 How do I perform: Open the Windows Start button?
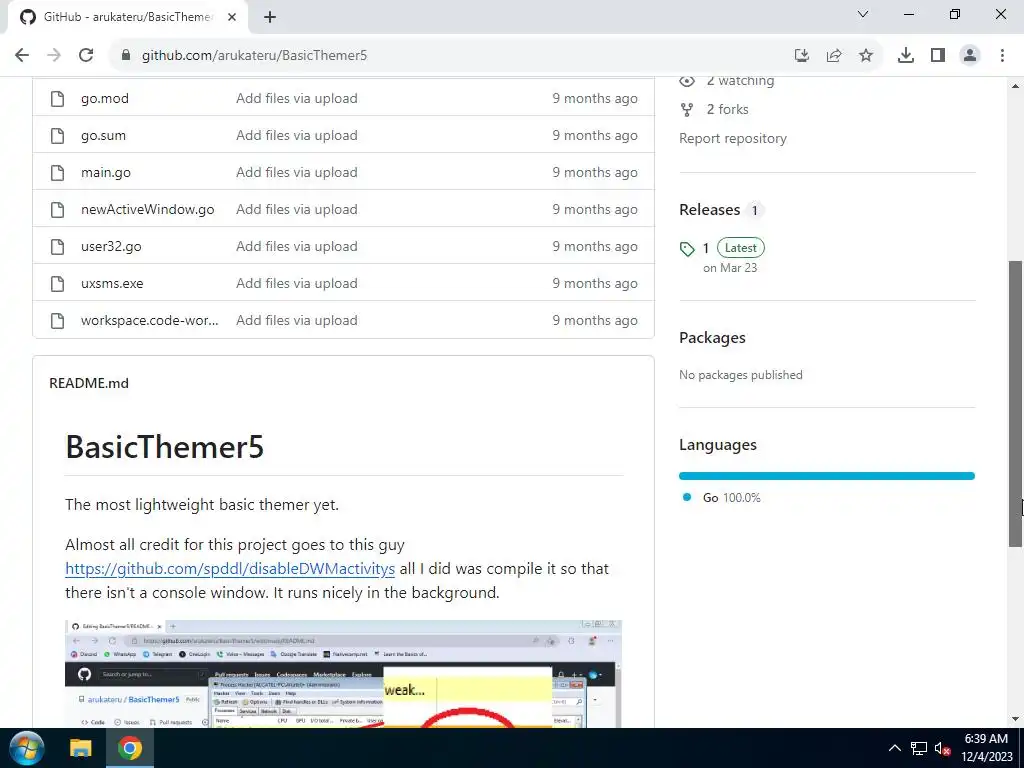pos(26,748)
